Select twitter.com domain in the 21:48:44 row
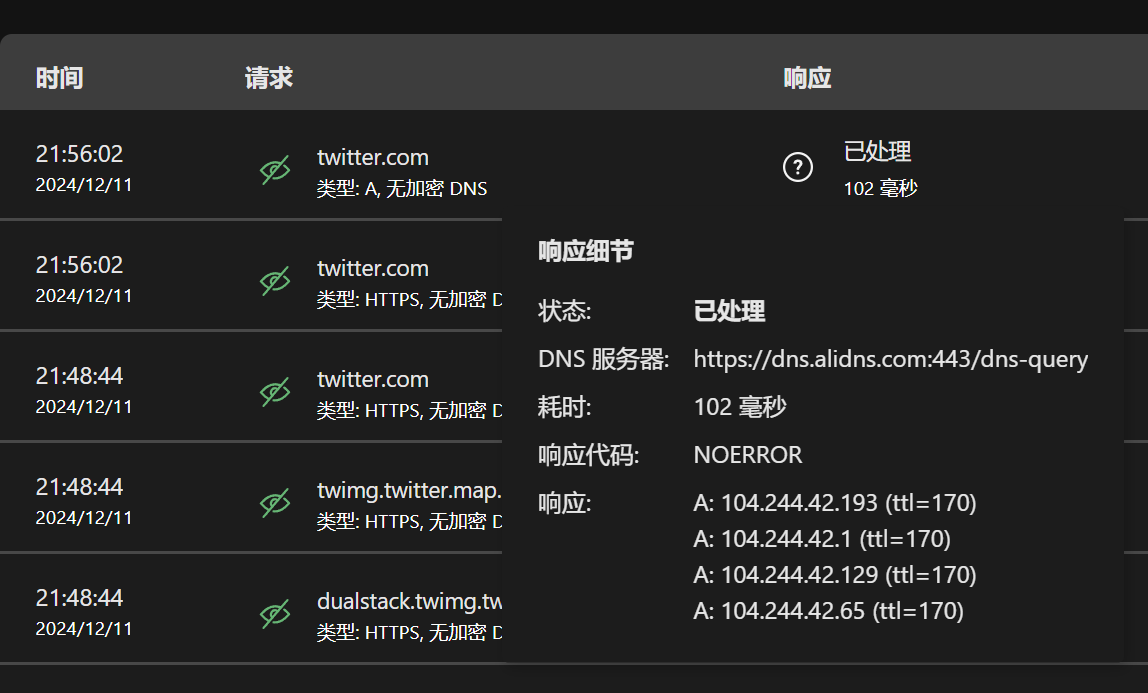Image resolution: width=1148 pixels, height=693 pixels. [x=373, y=380]
